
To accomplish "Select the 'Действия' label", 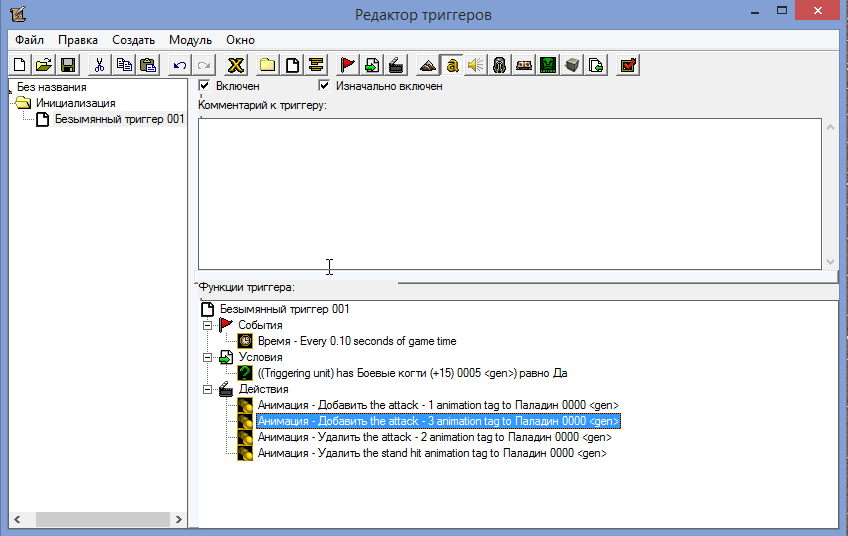I will [263, 389].
